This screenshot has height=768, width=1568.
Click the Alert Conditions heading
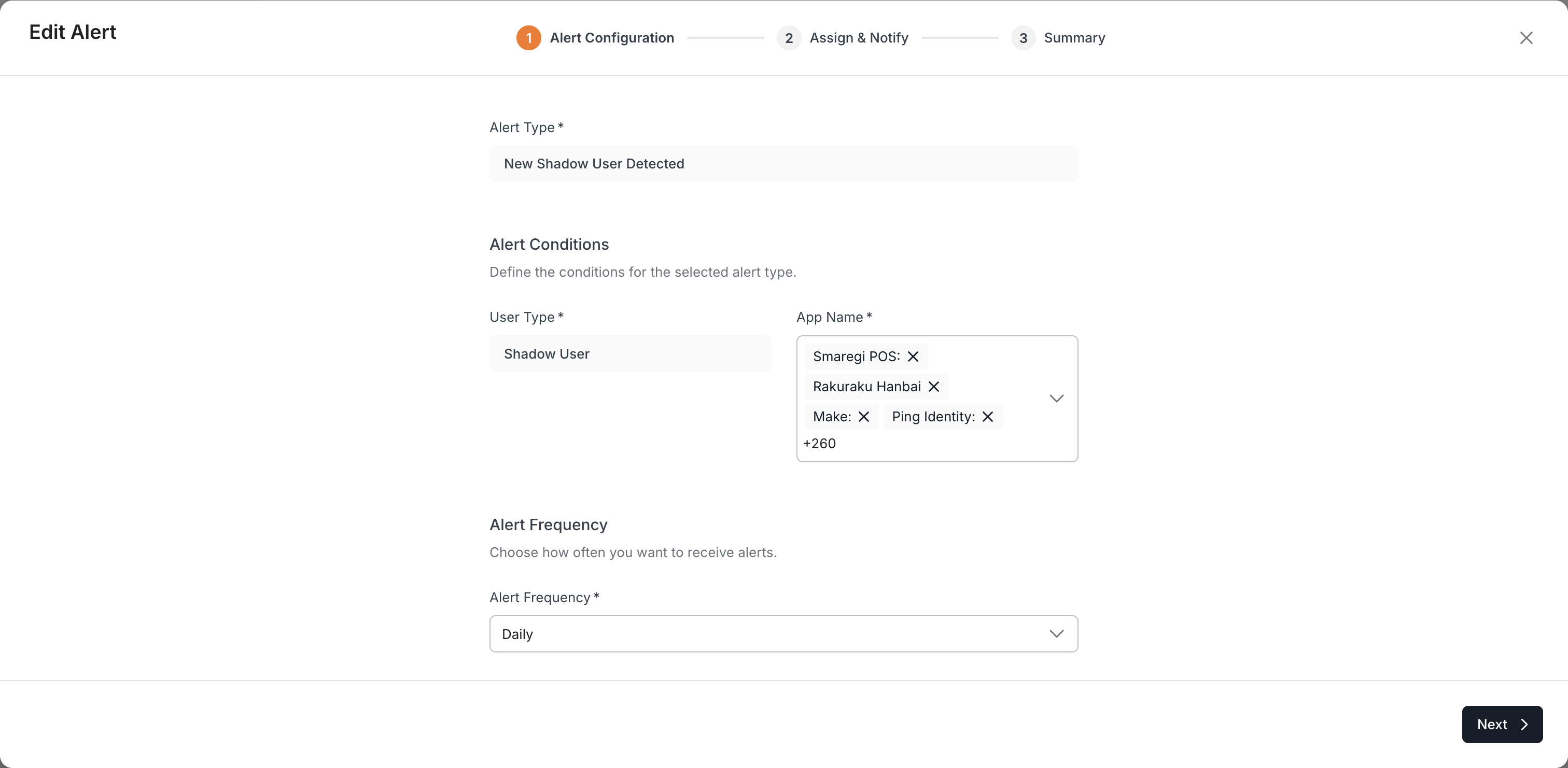(549, 244)
